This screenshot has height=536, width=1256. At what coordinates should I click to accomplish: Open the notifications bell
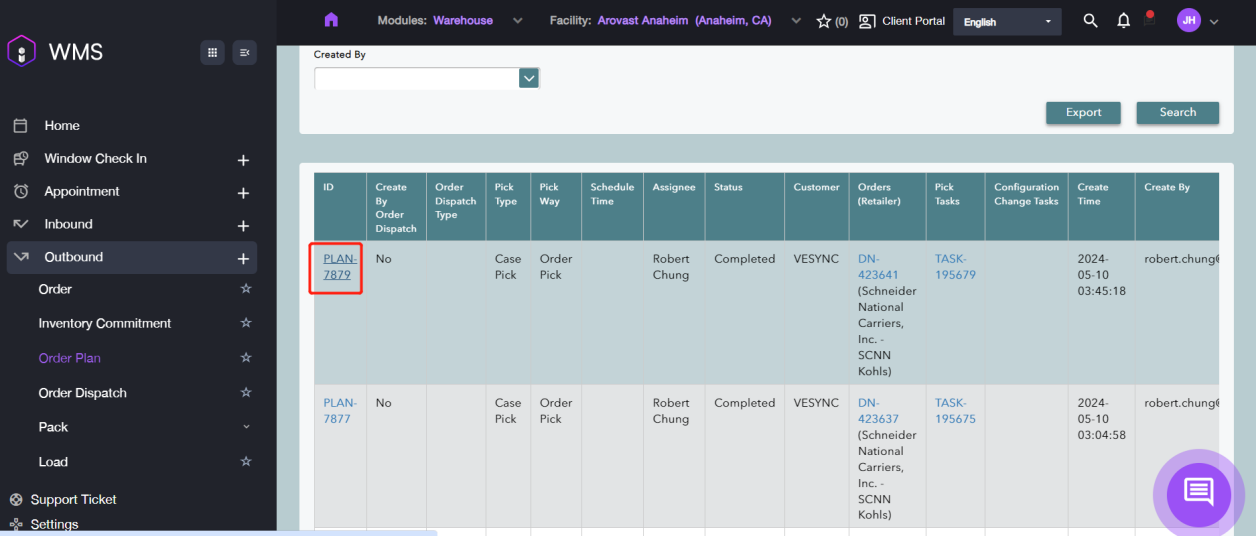pos(1123,21)
